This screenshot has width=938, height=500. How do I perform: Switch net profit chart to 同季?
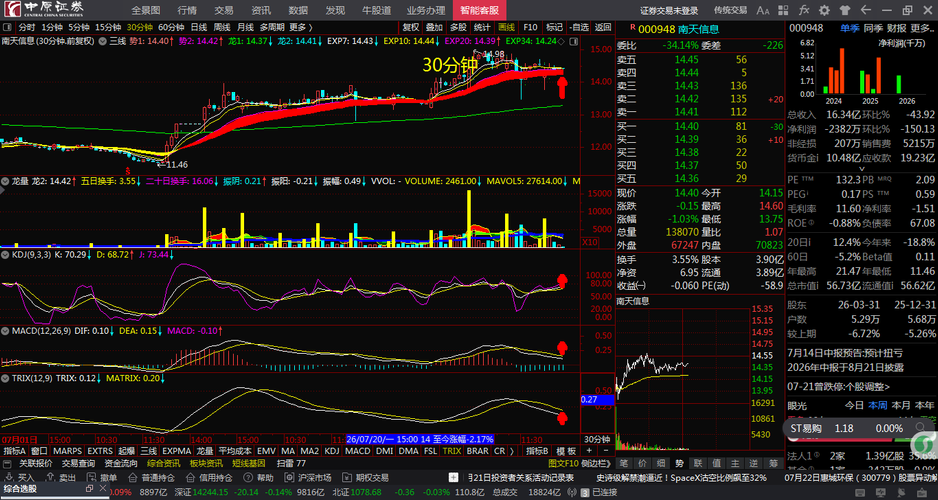click(x=873, y=28)
